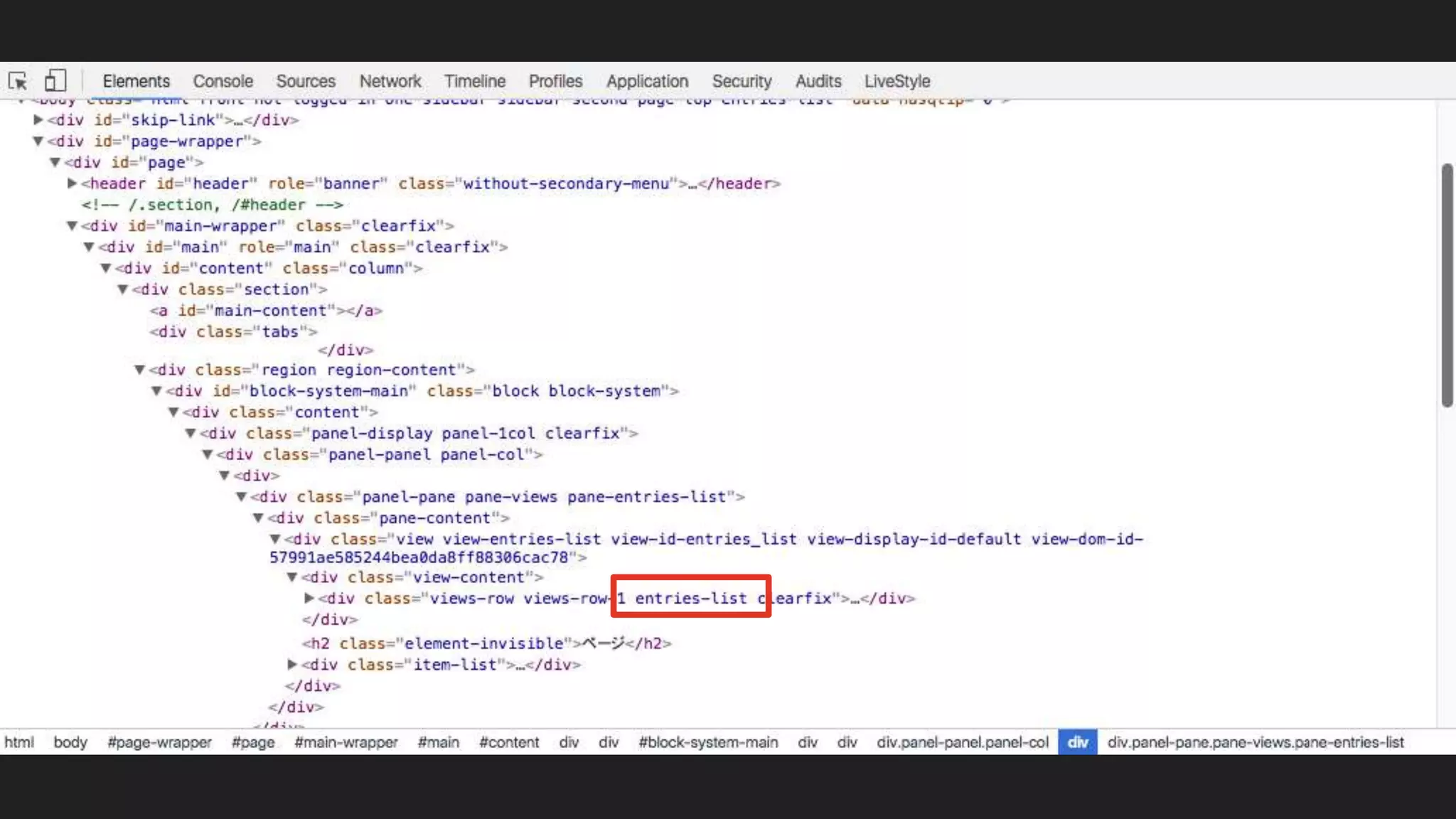Screen dimensions: 1456x819
Task: Collapse the page-wrapper div node
Action: click(38, 141)
